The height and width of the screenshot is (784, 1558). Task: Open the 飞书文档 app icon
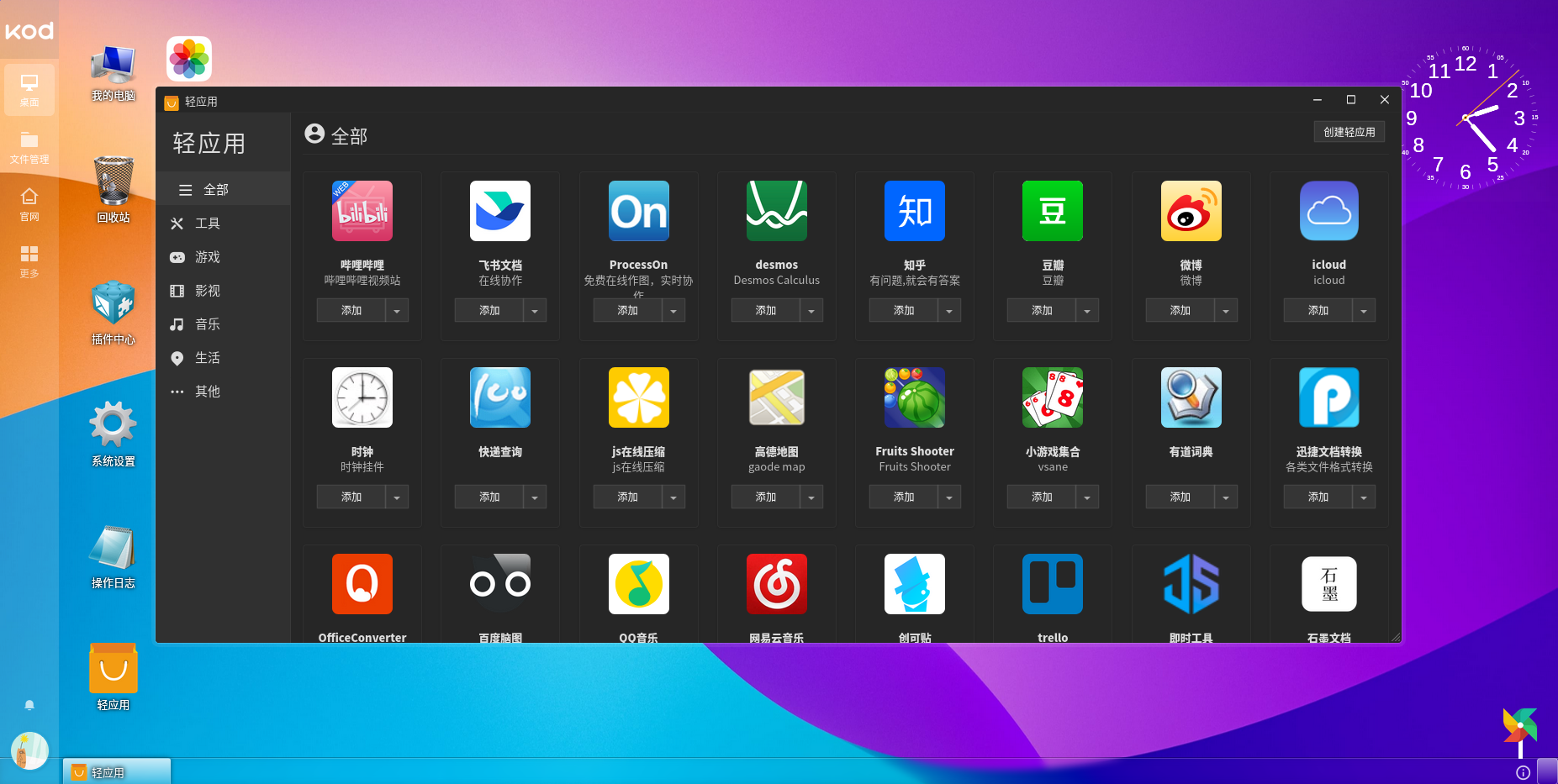pyautogui.click(x=500, y=211)
